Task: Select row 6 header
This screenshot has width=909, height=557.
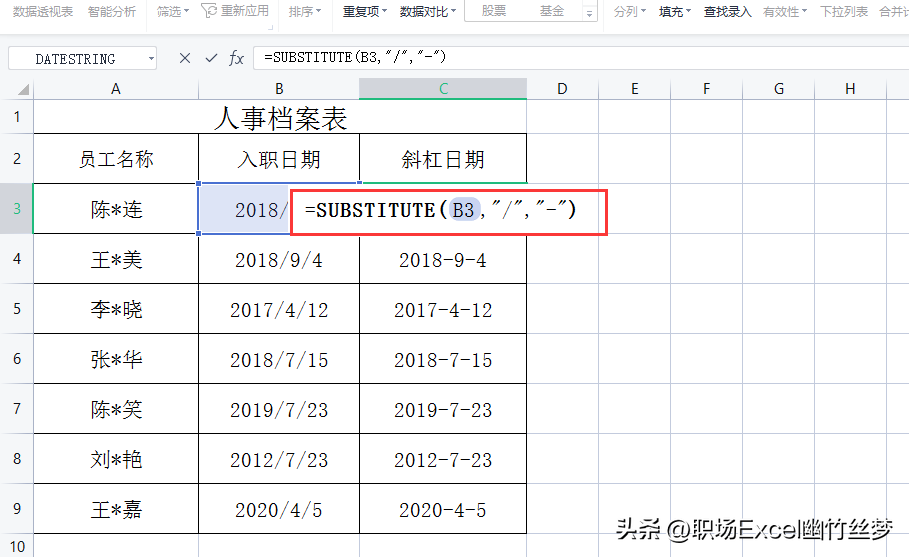Action: click(17, 358)
